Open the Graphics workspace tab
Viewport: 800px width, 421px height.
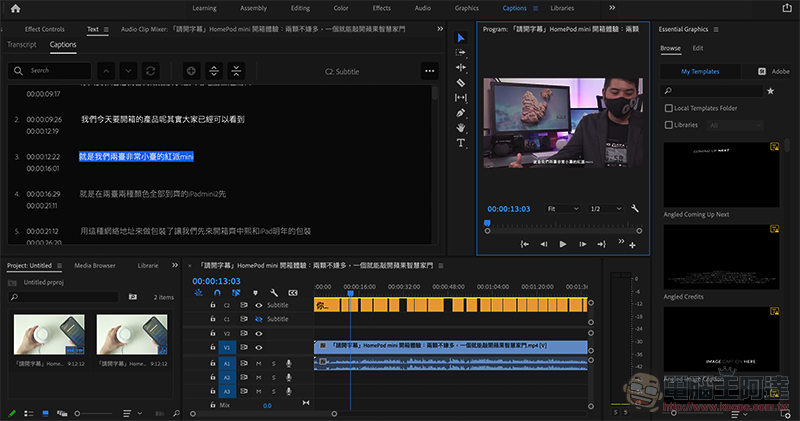[x=466, y=8]
